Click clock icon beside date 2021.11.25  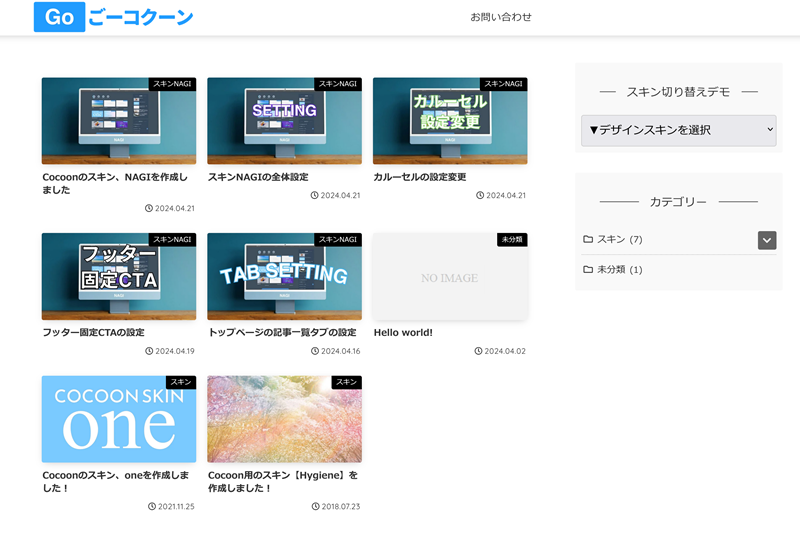click(x=152, y=506)
